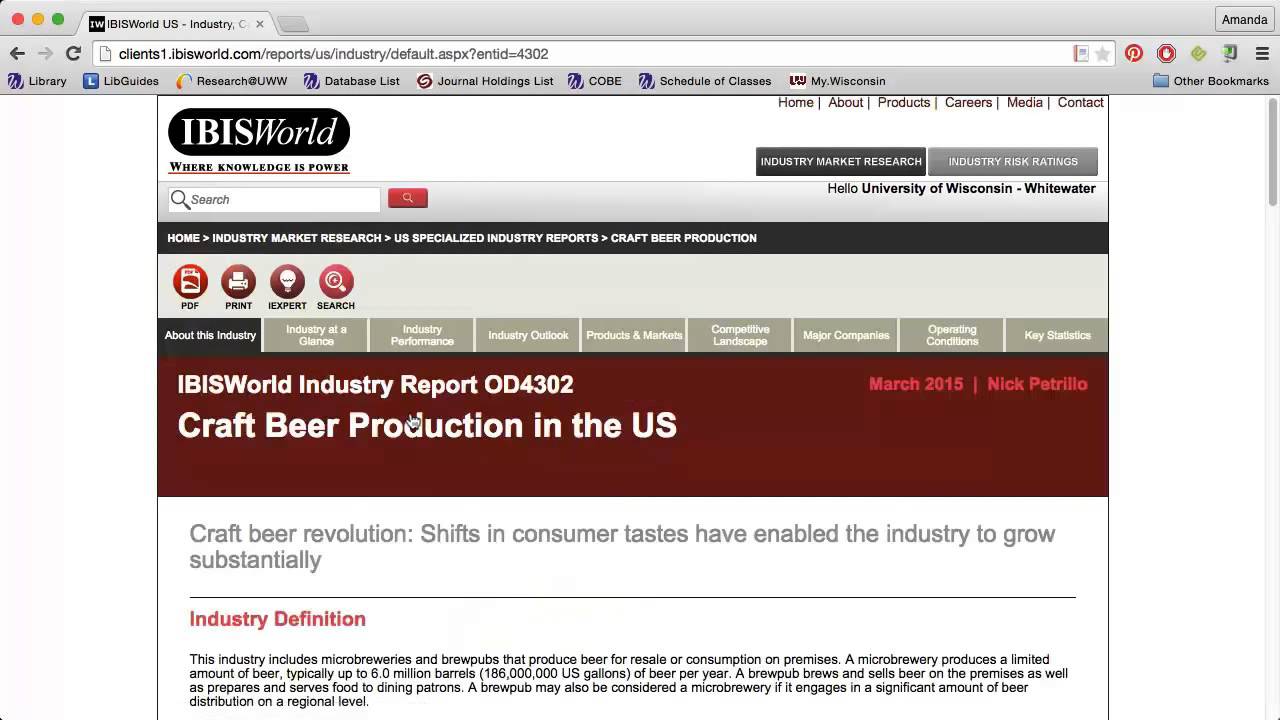Open Pinterest extension icon
Image resolution: width=1280 pixels, height=720 pixels.
pos(1134,54)
